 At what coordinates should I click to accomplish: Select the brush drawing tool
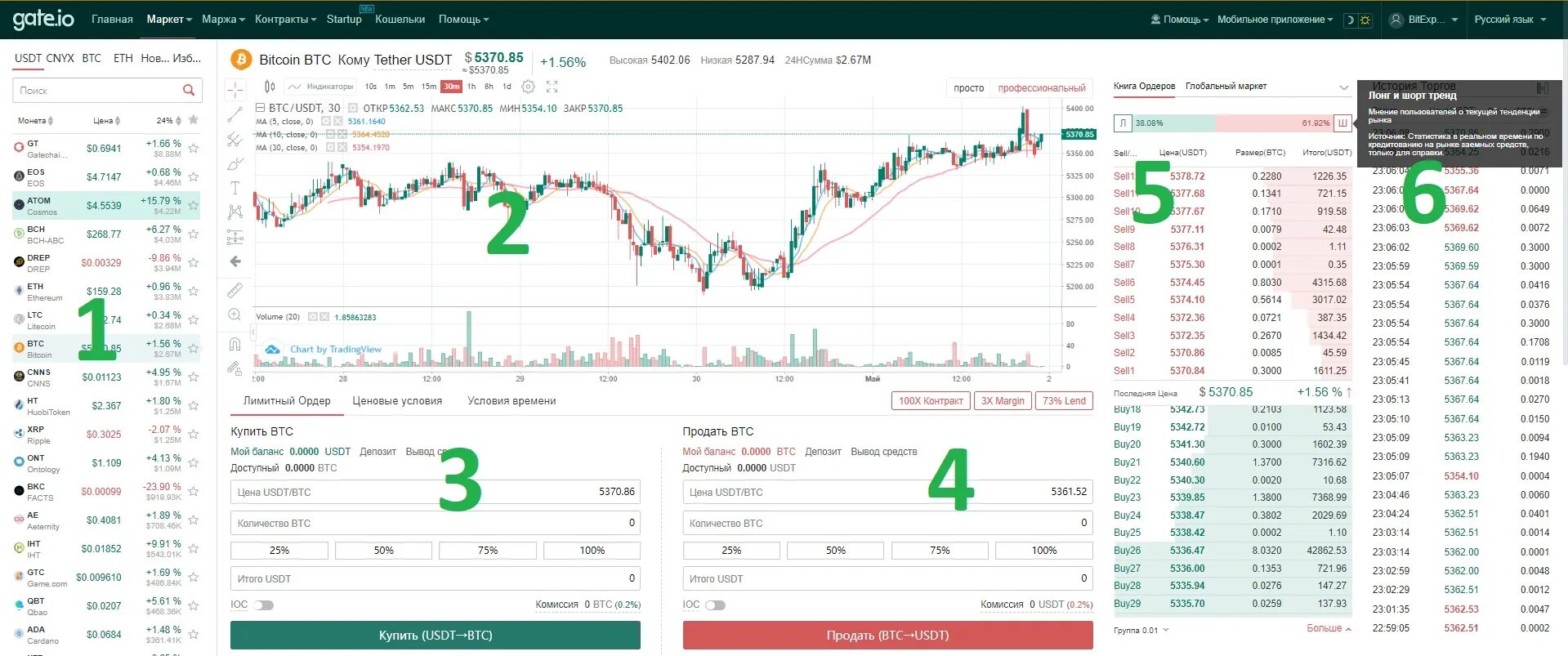(x=235, y=164)
